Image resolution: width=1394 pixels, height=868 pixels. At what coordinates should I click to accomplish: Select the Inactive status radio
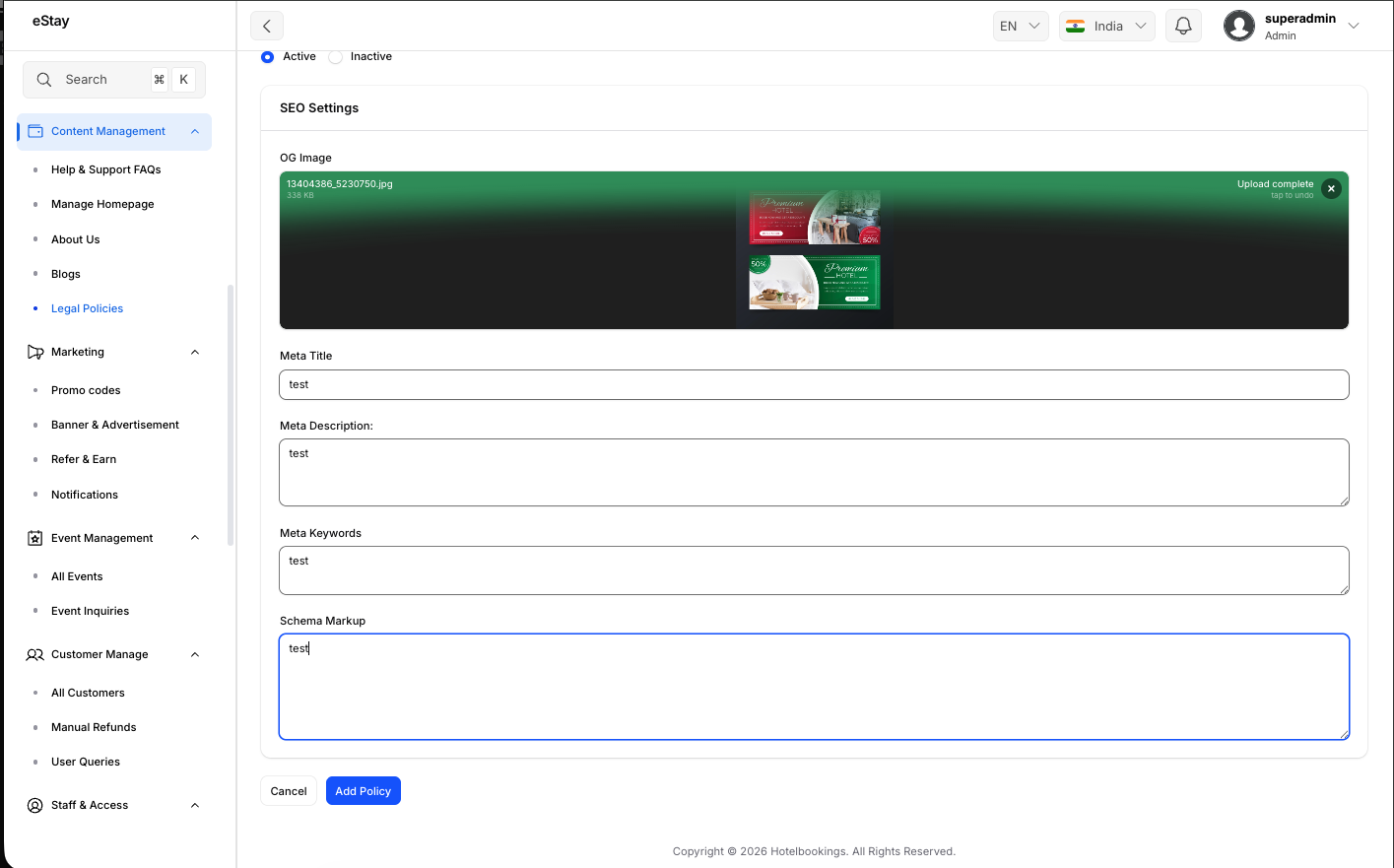point(336,57)
